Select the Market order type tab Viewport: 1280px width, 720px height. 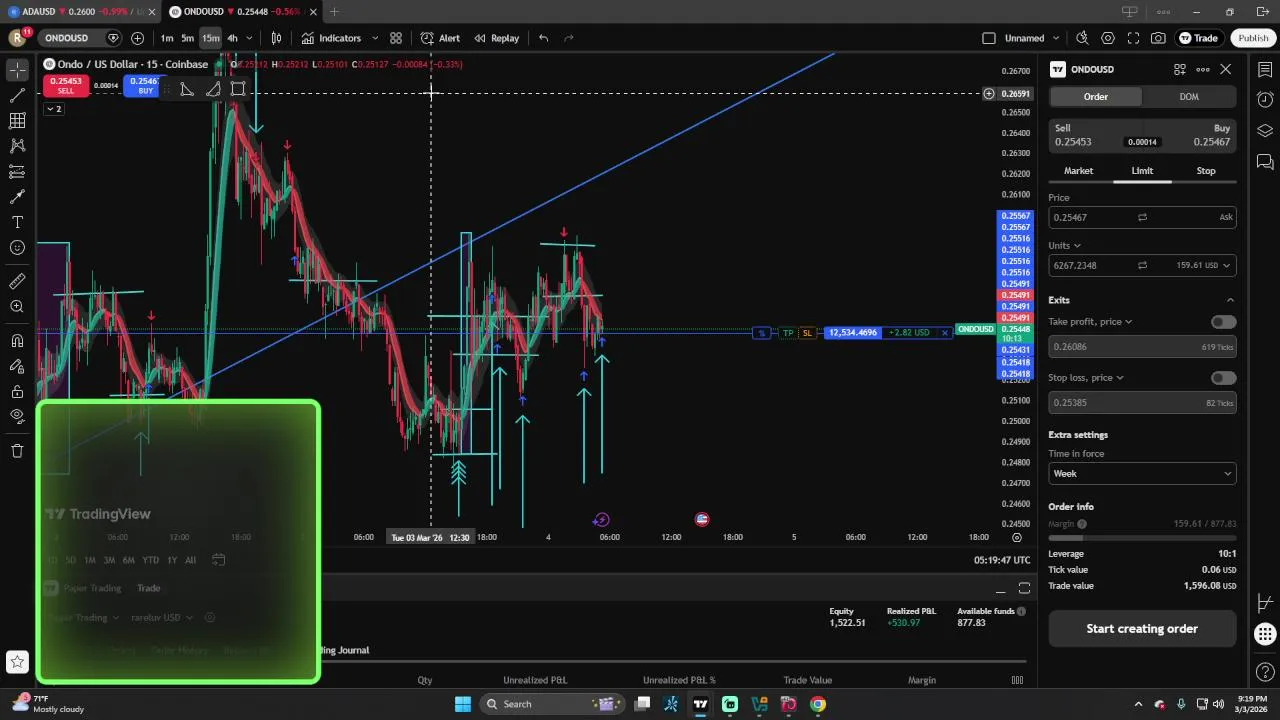1078,171
